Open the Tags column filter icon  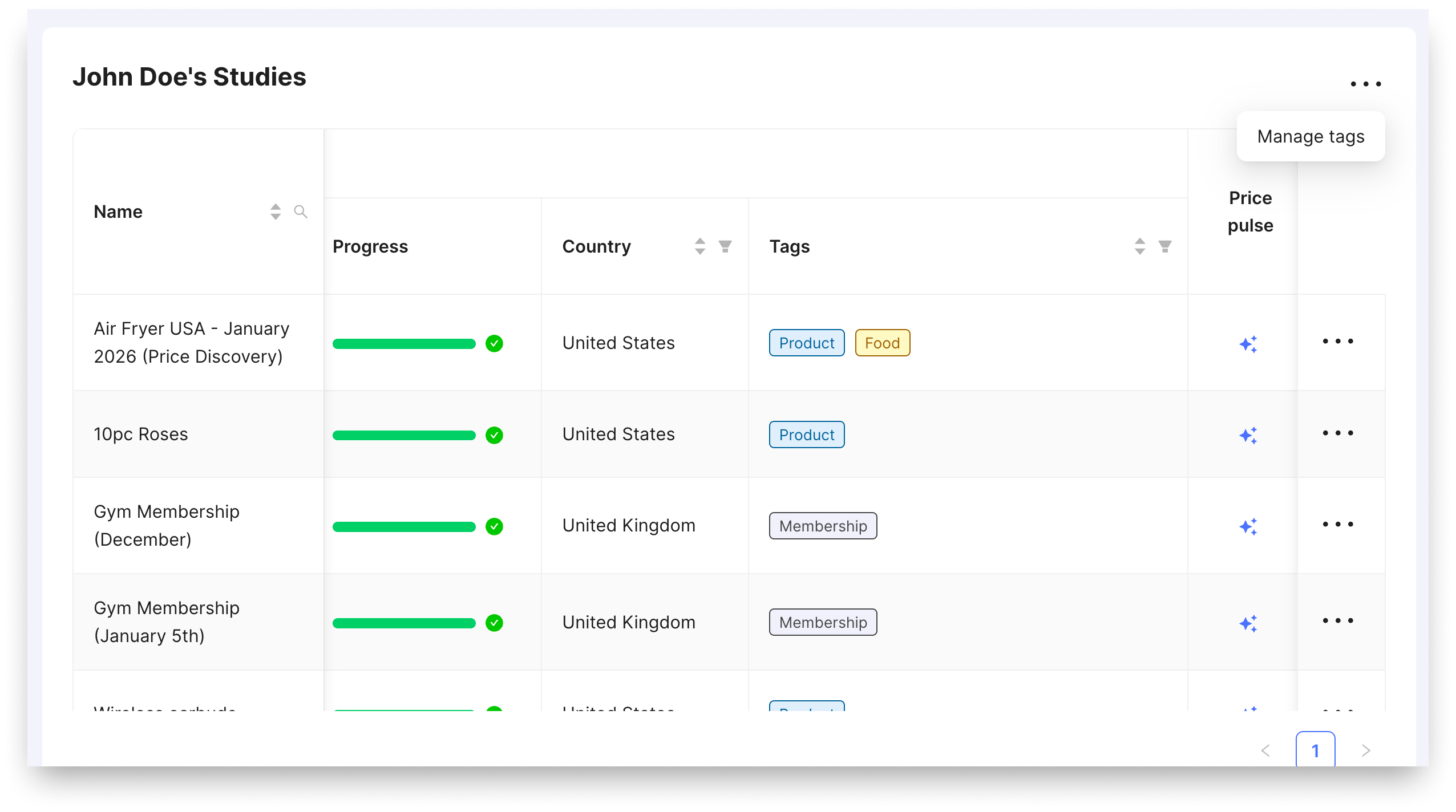[1165, 246]
